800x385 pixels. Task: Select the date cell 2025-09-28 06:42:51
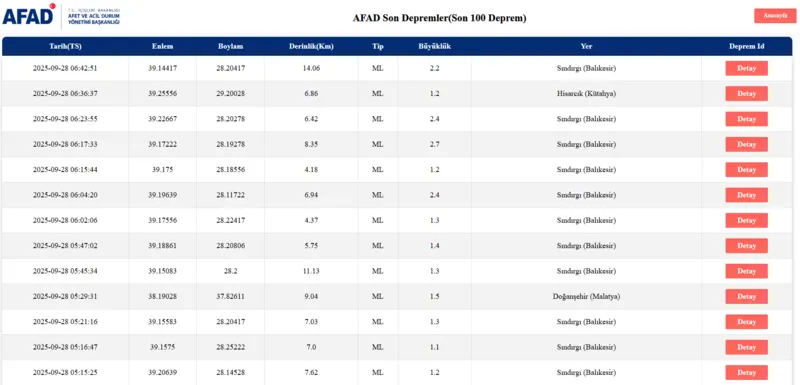(x=65, y=68)
